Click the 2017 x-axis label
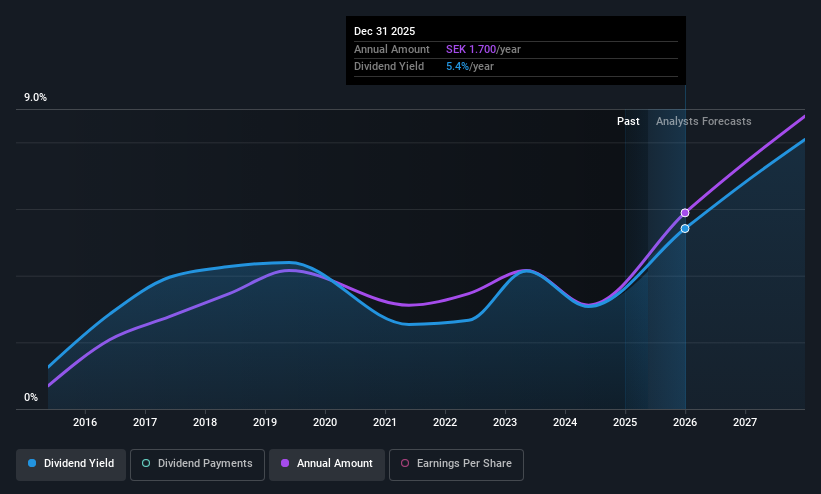821x494 pixels. coord(145,422)
